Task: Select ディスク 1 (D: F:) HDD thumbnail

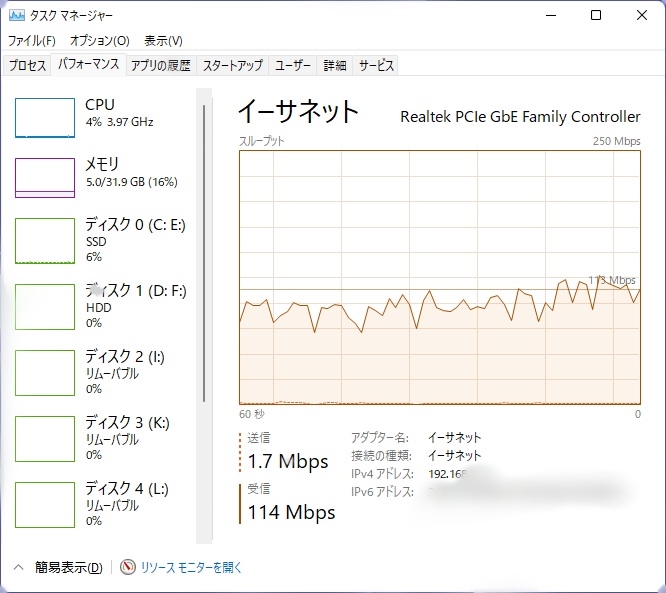Action: pyautogui.click(x=45, y=307)
